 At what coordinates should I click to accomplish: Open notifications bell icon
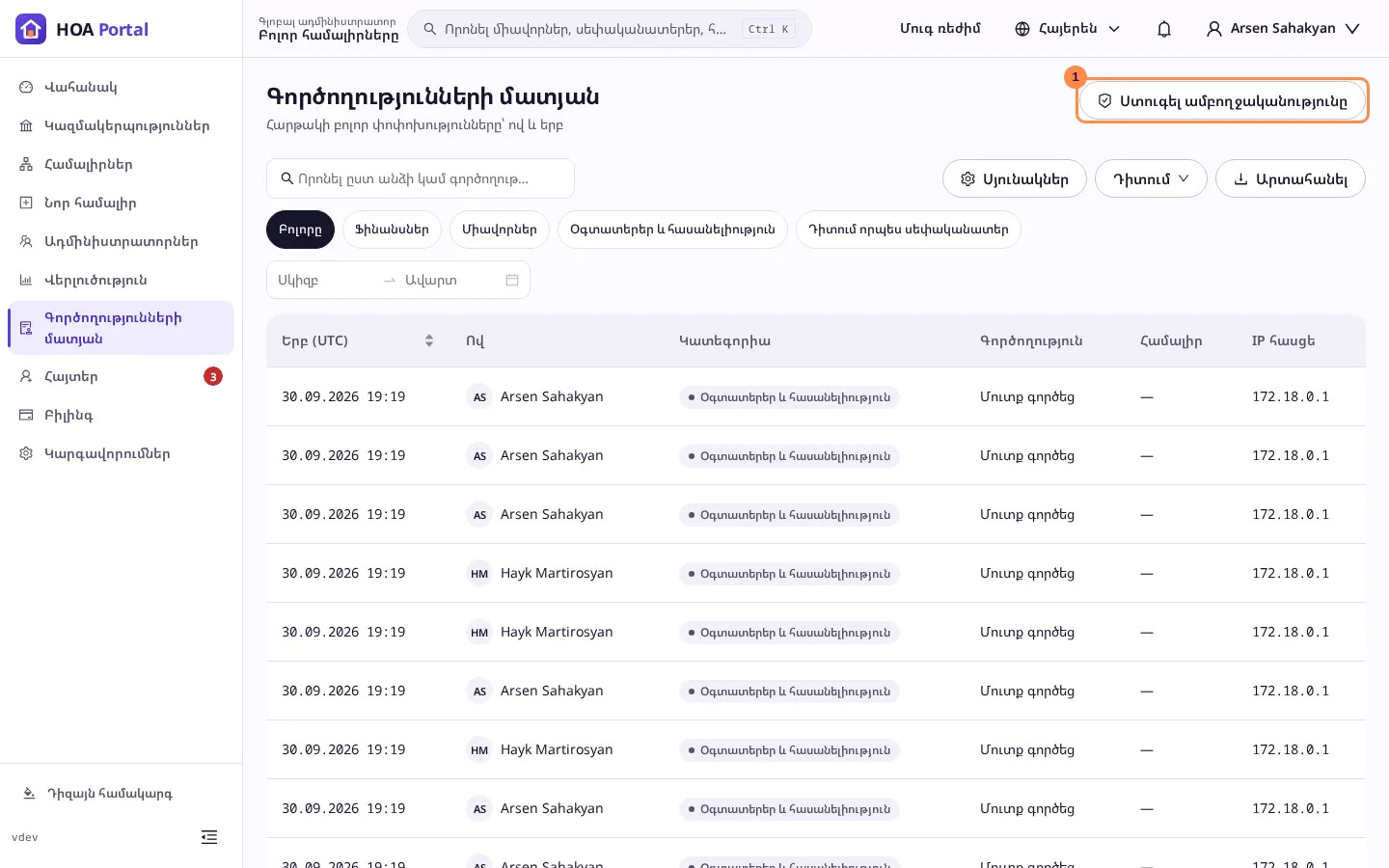tap(1164, 29)
